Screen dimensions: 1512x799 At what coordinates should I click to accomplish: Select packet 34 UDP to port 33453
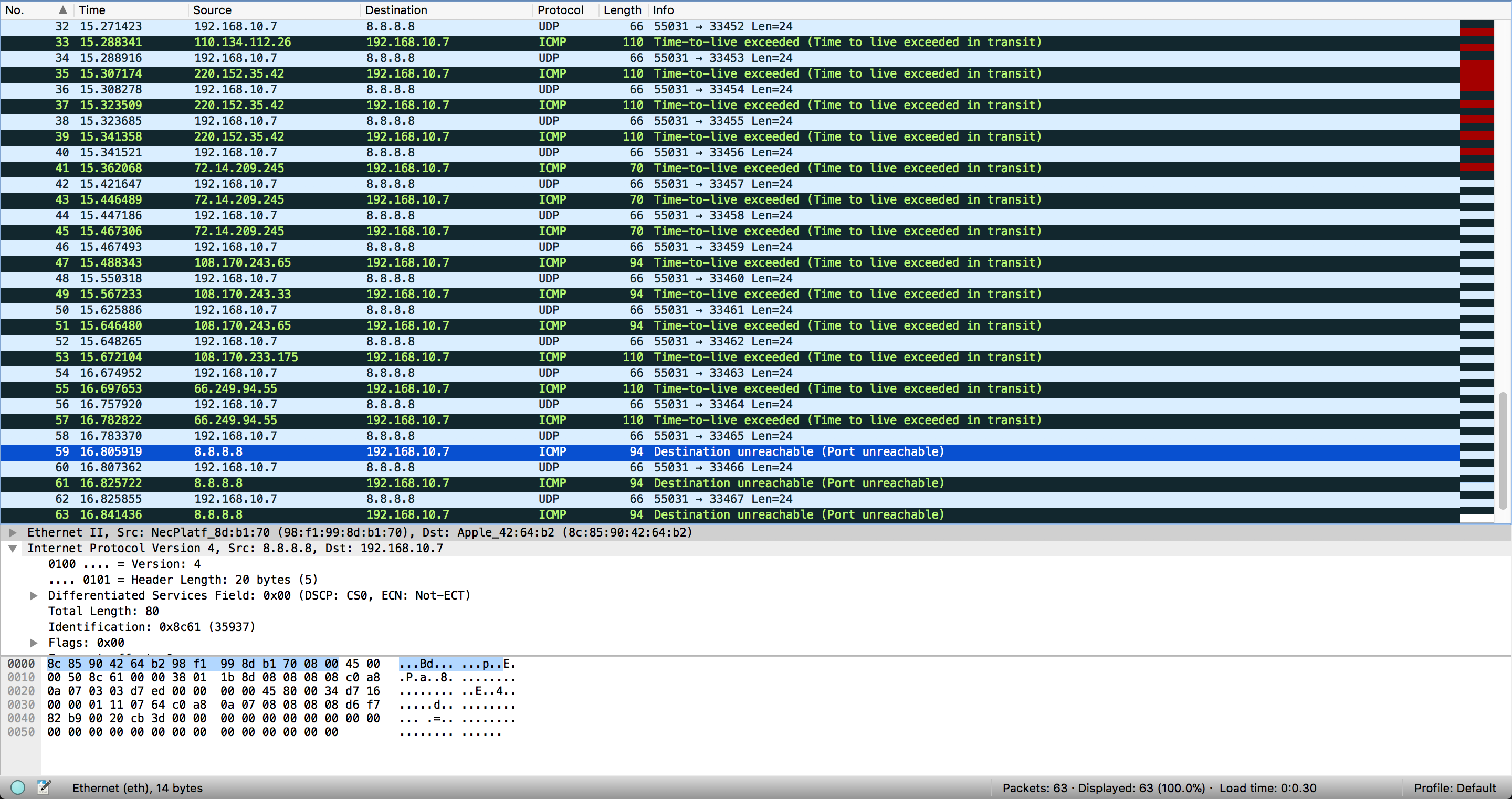(x=730, y=58)
